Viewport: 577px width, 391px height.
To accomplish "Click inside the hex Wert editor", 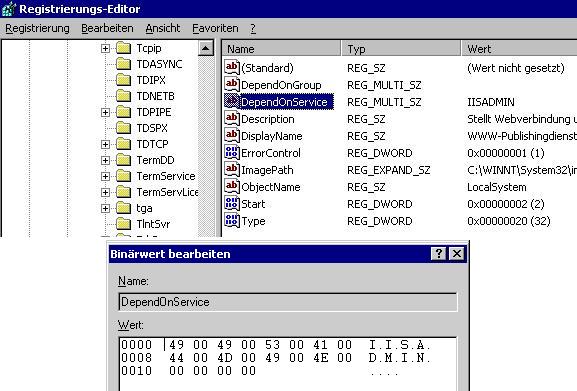I will click(x=288, y=364).
